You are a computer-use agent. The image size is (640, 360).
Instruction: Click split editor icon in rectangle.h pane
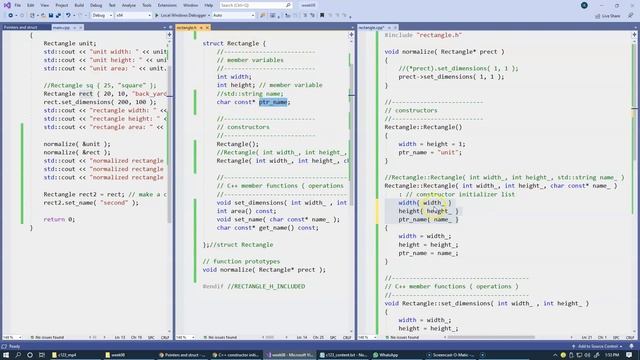pos(351,35)
